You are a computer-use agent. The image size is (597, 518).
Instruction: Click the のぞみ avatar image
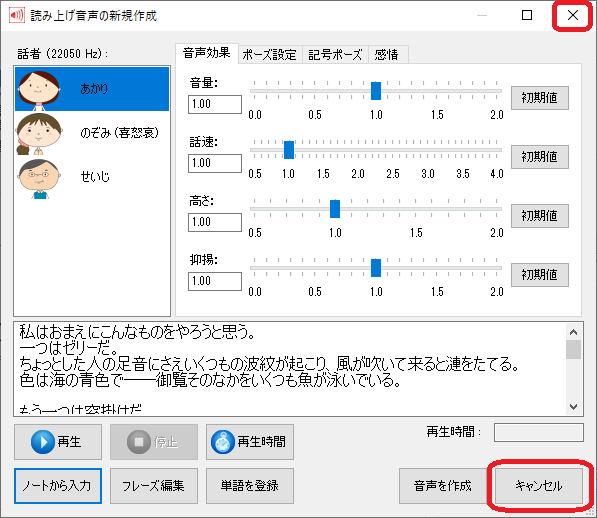(x=39, y=134)
